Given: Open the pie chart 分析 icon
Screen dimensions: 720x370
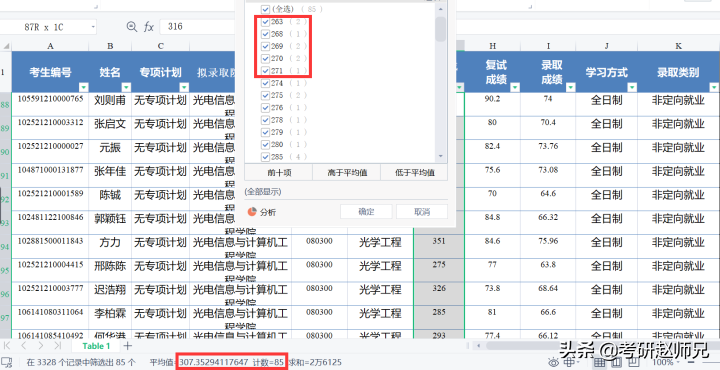Looking at the screenshot, I should tap(252, 212).
